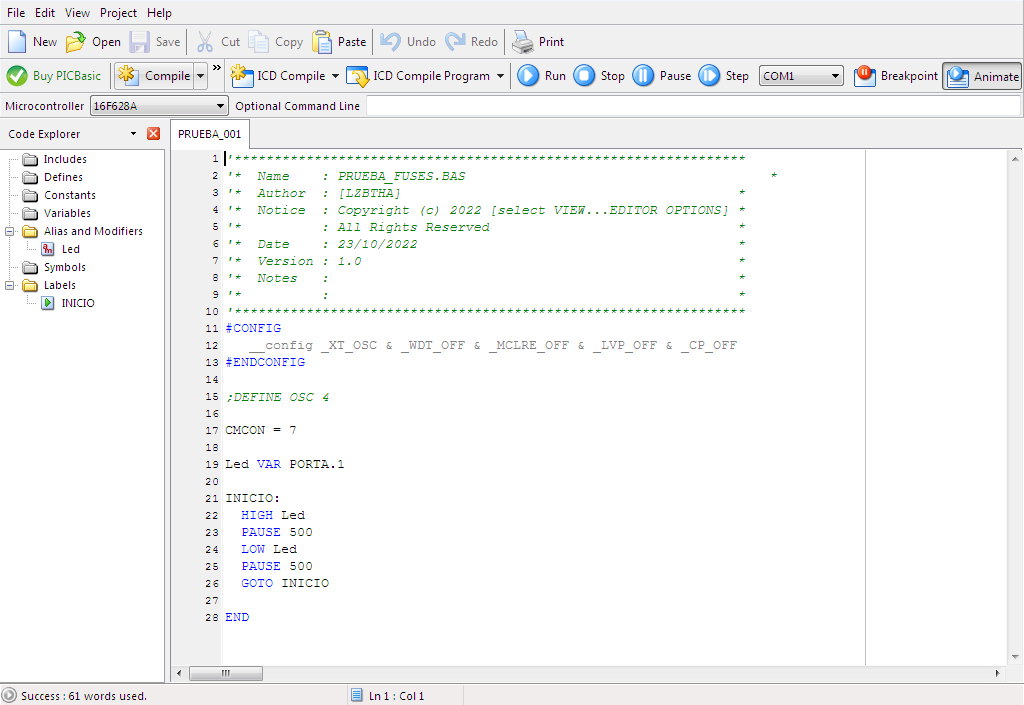This screenshot has width=1024, height=705.
Task: Open the ICD Compile dropdown arrow
Action: click(335, 76)
